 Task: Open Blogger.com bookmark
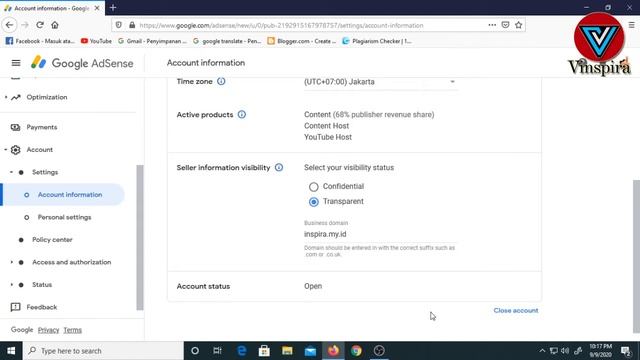pos(302,41)
